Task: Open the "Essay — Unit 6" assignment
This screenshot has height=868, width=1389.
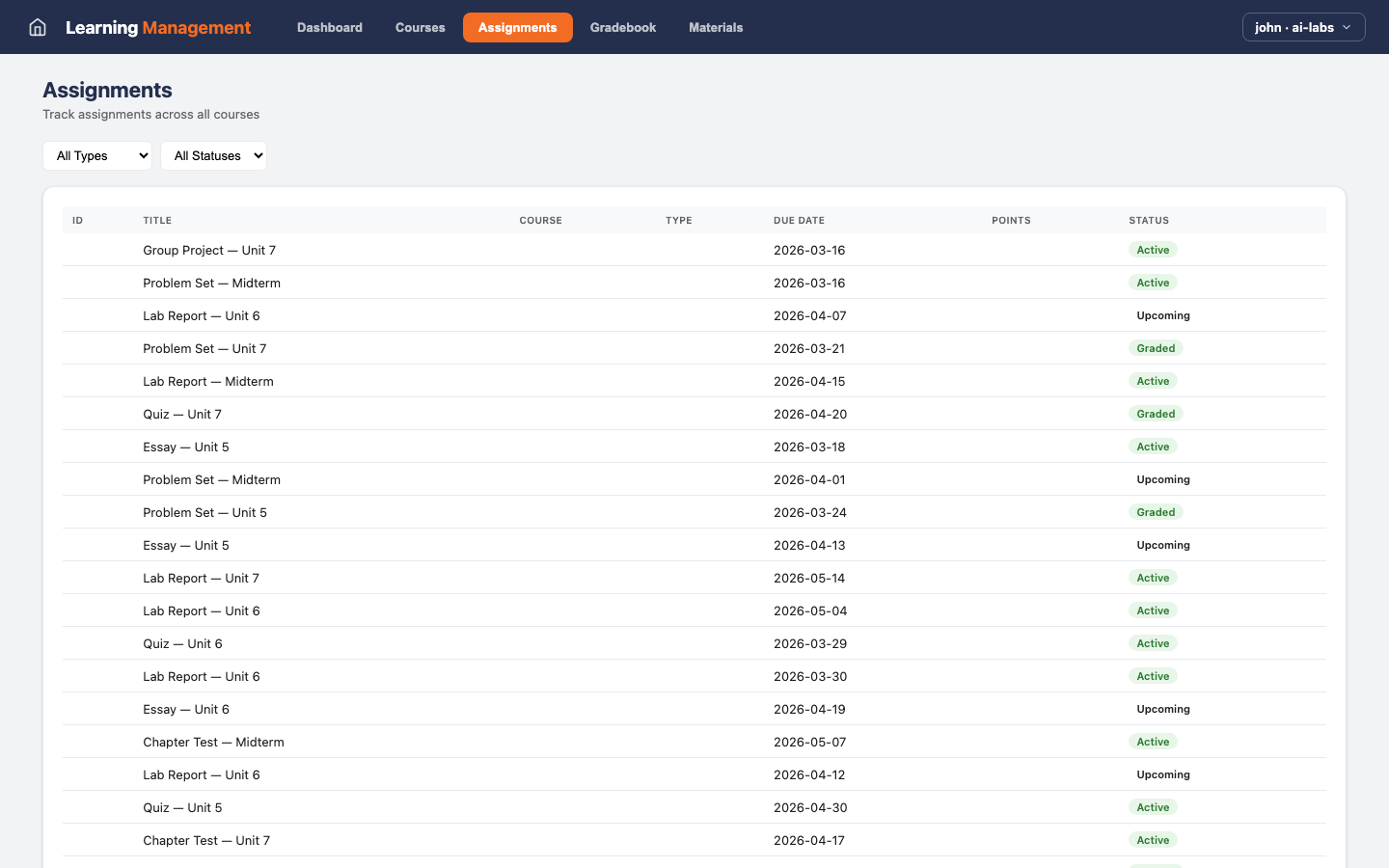Action: point(186,709)
